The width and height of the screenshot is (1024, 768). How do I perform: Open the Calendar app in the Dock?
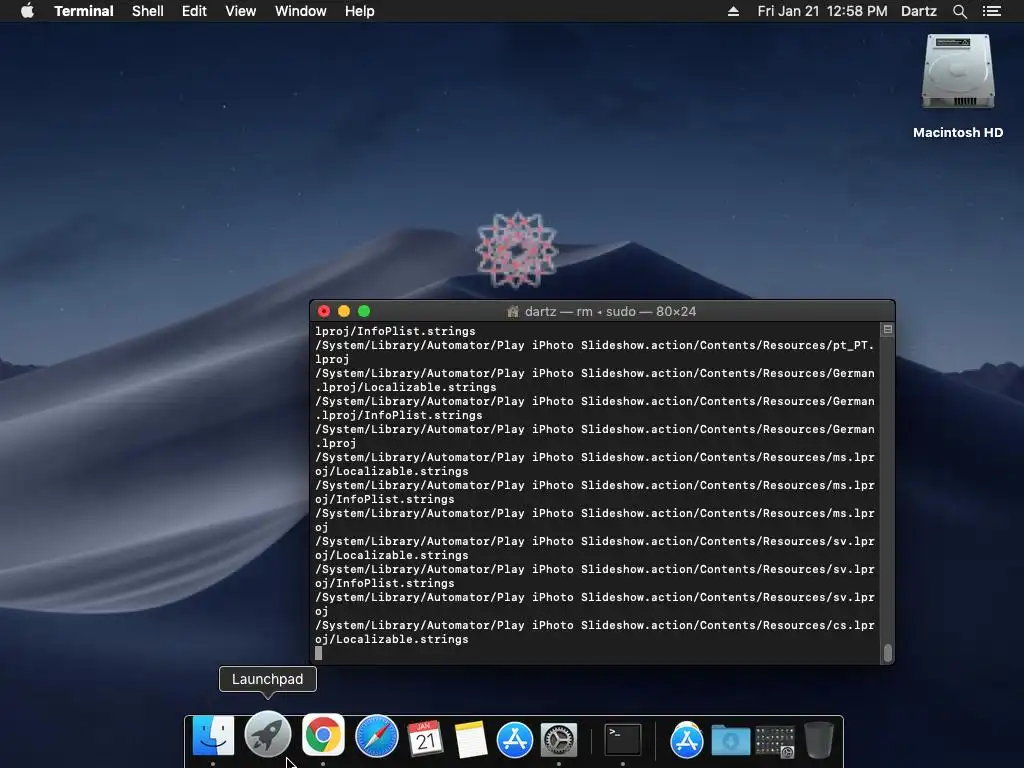pyautogui.click(x=425, y=739)
